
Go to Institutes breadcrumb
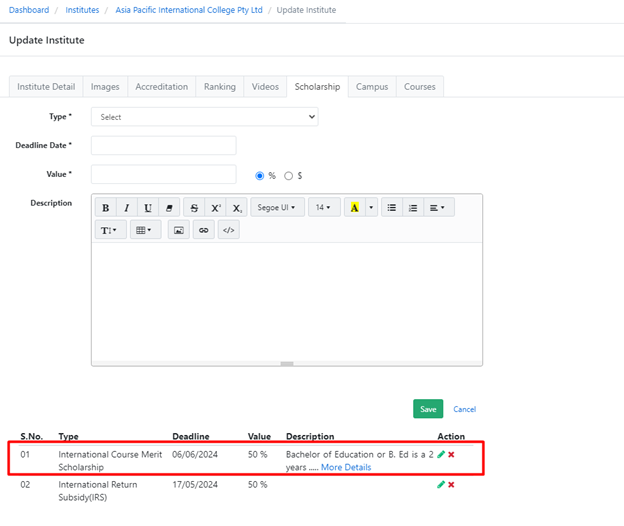coord(82,10)
